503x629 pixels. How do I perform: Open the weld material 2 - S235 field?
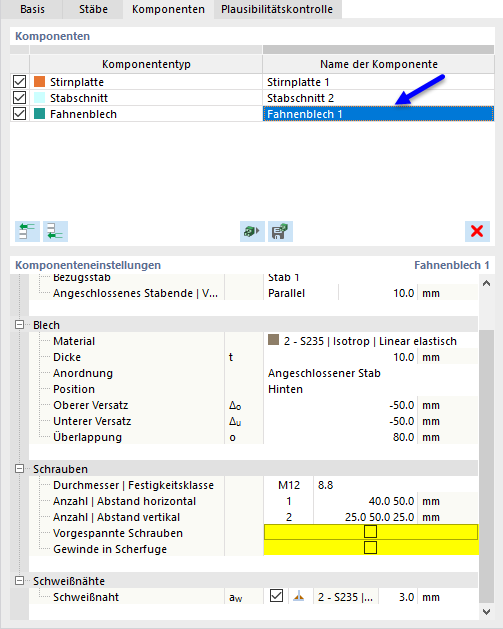[346, 597]
